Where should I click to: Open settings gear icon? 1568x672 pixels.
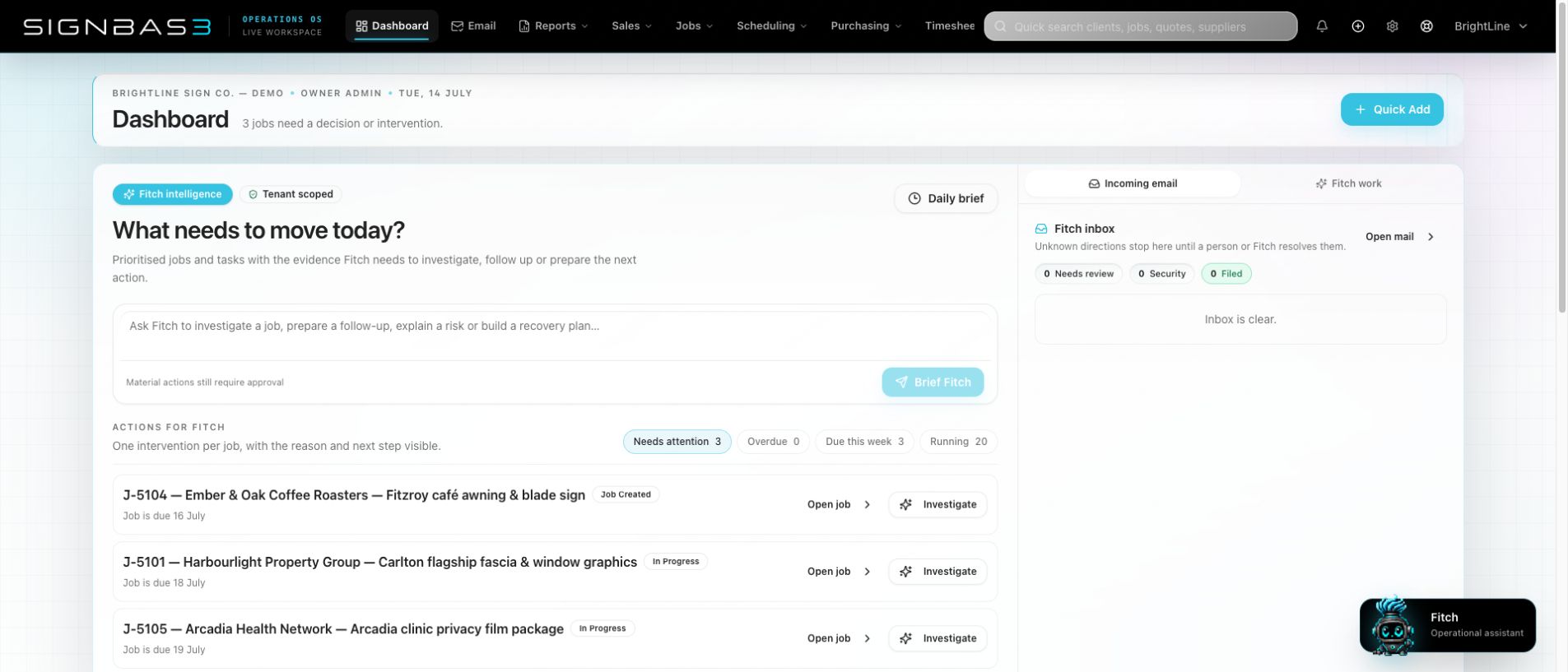pos(1392,26)
